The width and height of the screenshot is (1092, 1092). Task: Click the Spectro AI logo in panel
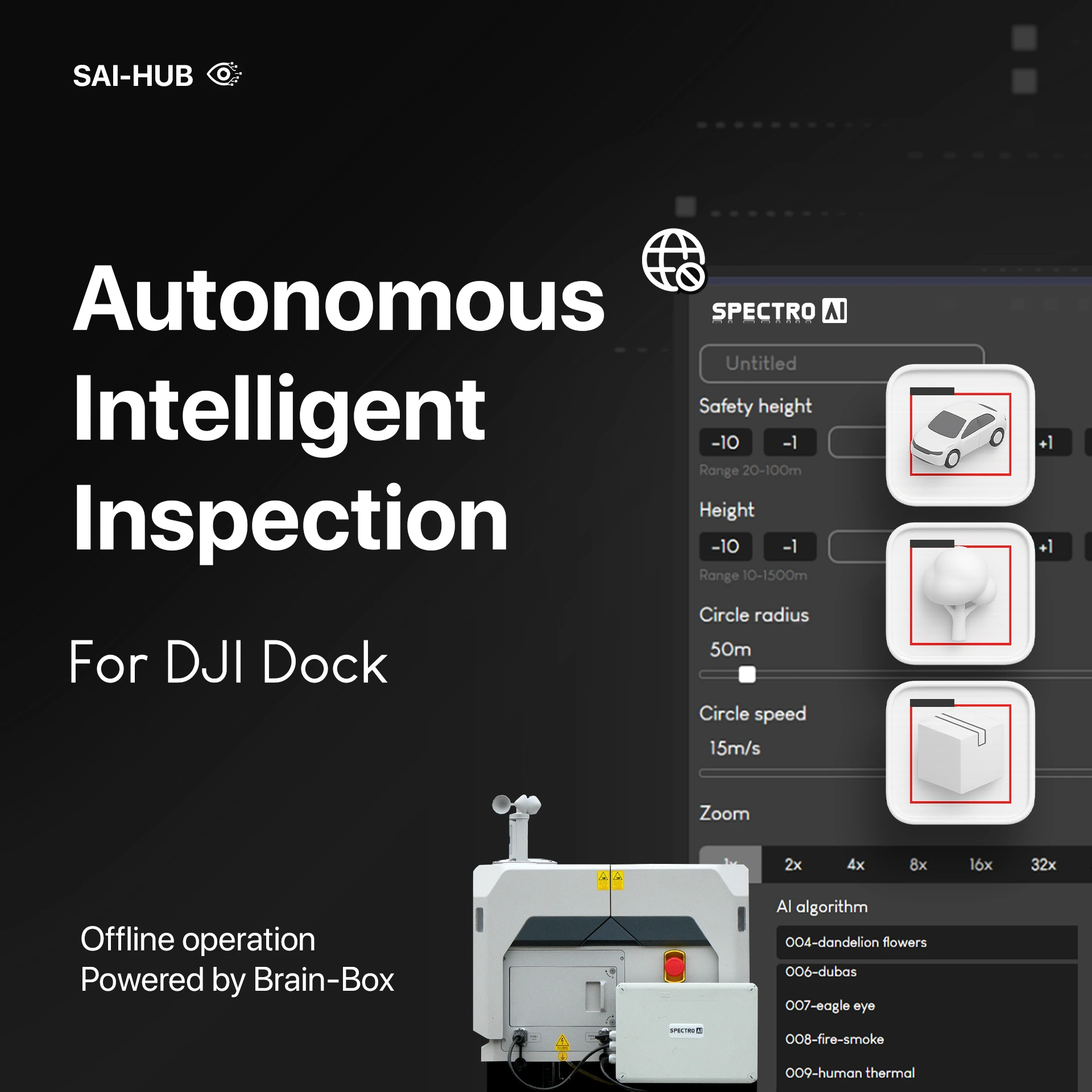779,311
